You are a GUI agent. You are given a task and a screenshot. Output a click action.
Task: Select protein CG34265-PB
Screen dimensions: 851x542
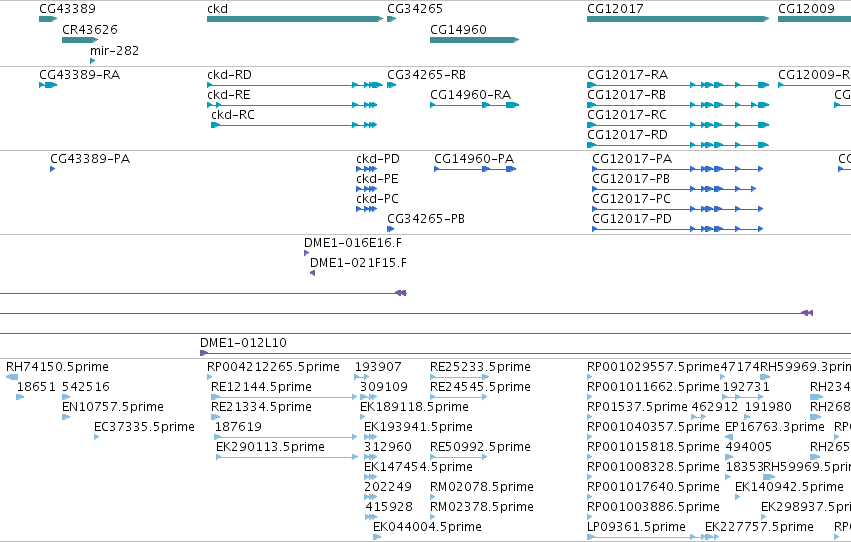coord(390,229)
